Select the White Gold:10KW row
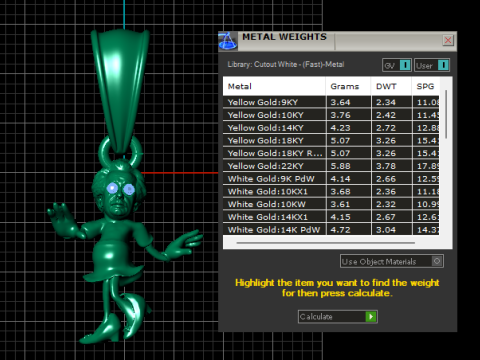The image size is (480, 360). point(331,204)
